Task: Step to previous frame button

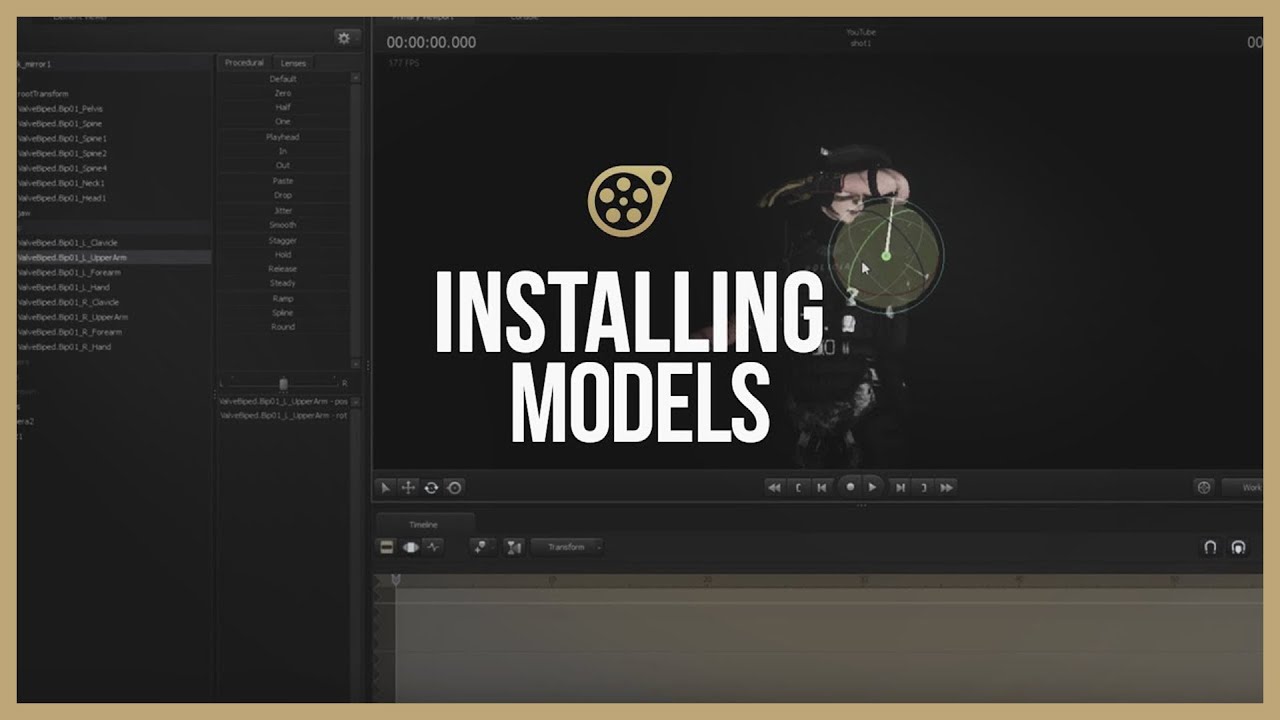Action: pos(822,487)
